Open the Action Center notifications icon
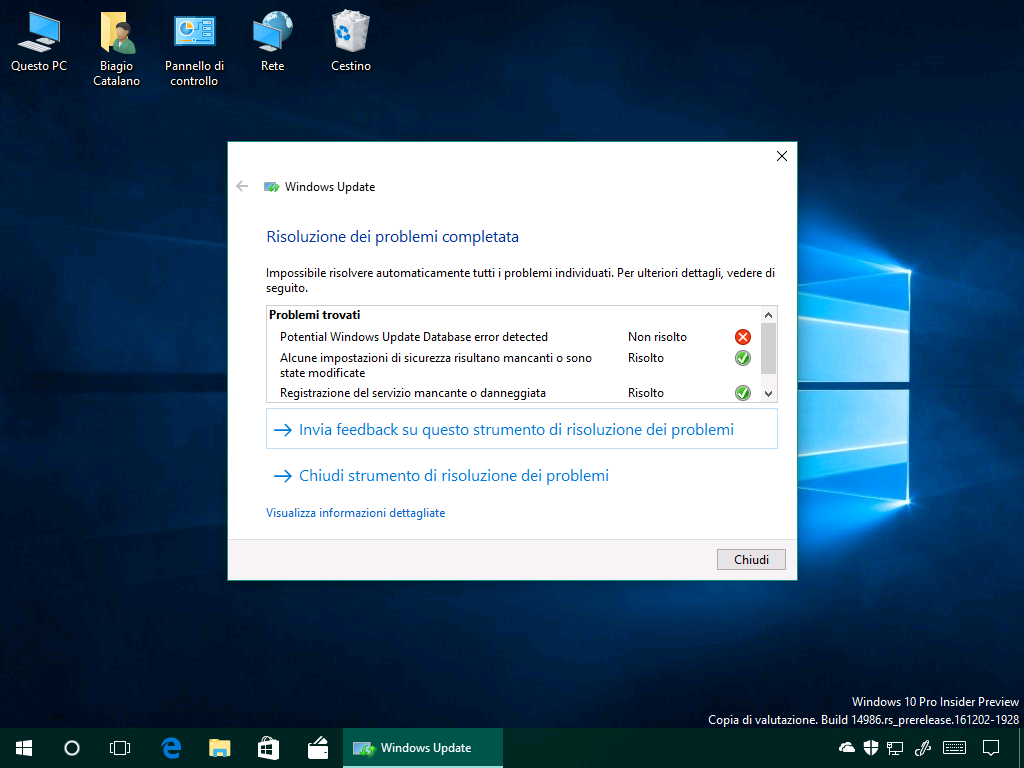This screenshot has width=1024, height=768. [x=991, y=748]
